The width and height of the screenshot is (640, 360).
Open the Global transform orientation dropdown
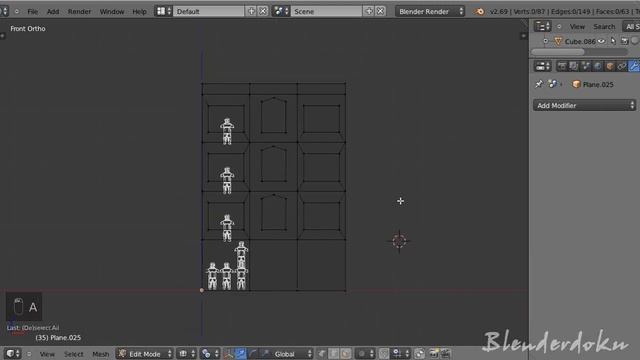(292, 353)
